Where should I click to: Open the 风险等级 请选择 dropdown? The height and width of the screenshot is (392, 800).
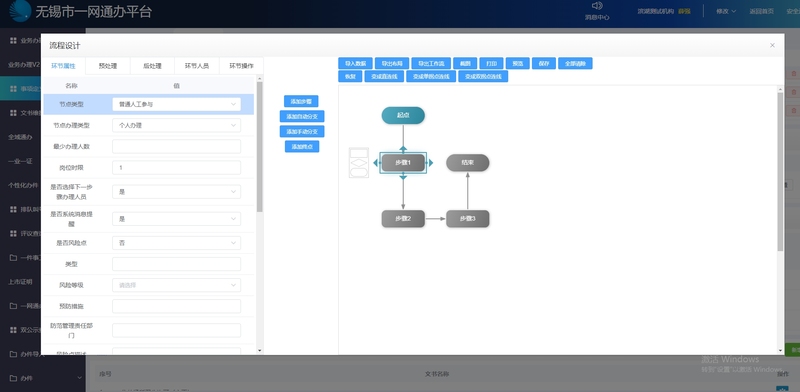pyautogui.click(x=177, y=285)
